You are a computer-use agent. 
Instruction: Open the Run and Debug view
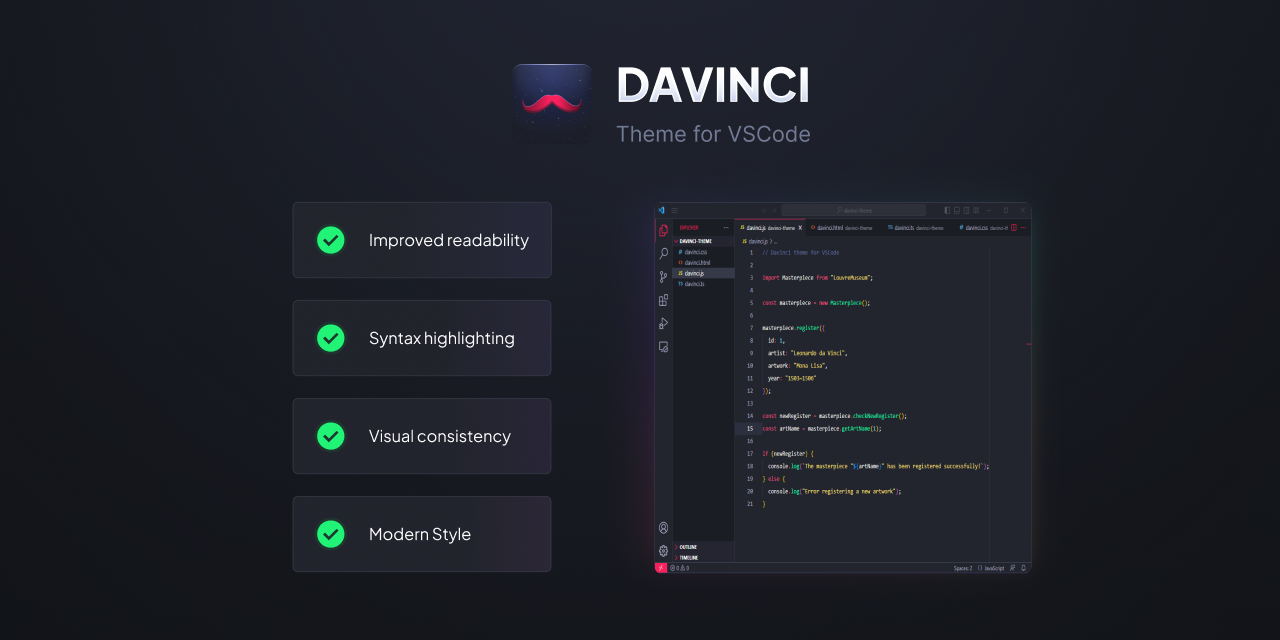point(662,323)
